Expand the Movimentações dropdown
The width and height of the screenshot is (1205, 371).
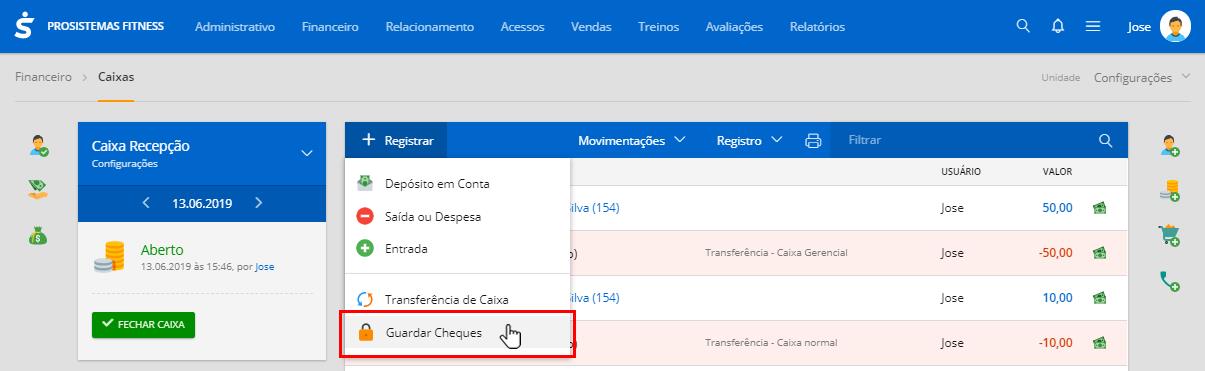(x=631, y=141)
